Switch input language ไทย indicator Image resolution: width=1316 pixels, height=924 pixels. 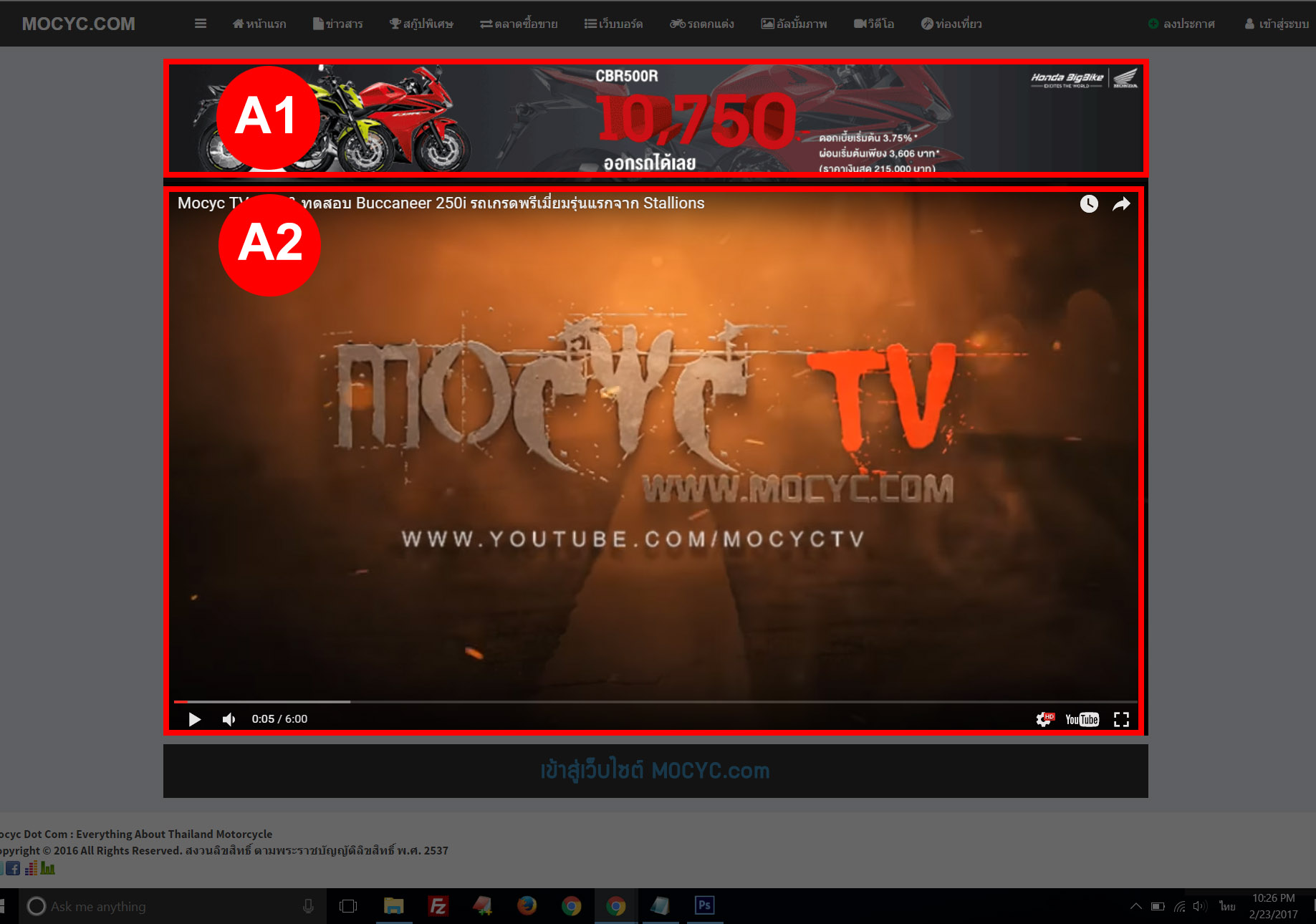1227,906
